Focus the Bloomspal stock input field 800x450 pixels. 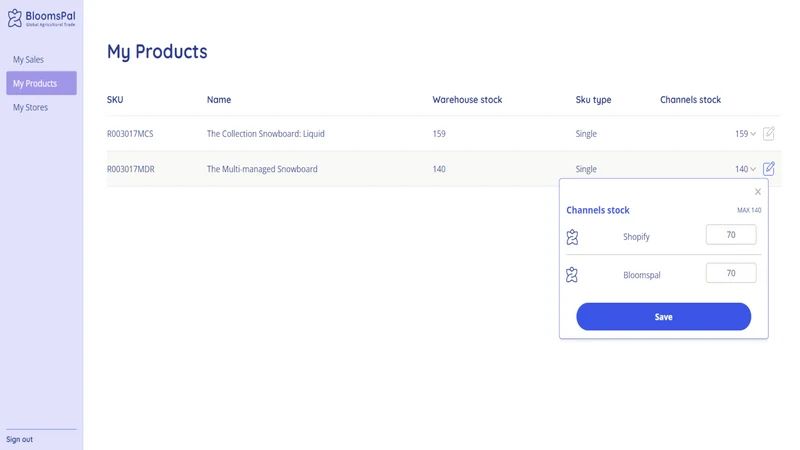point(731,273)
